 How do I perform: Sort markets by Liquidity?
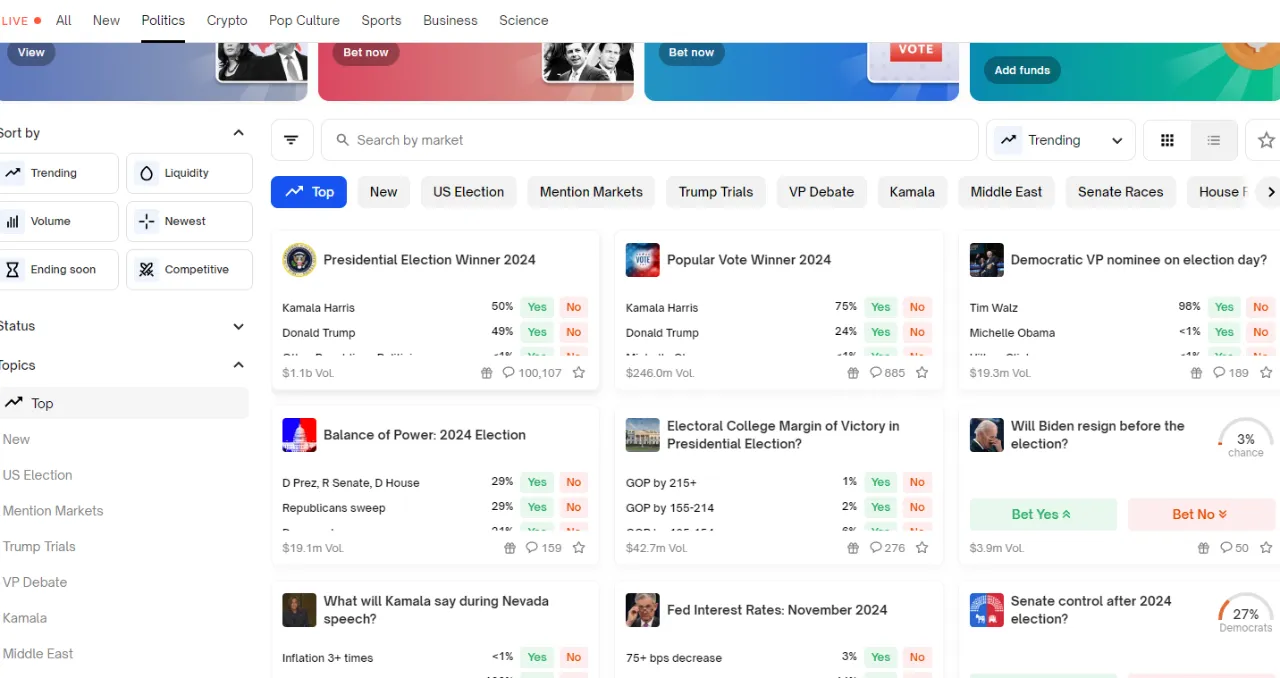click(x=189, y=173)
